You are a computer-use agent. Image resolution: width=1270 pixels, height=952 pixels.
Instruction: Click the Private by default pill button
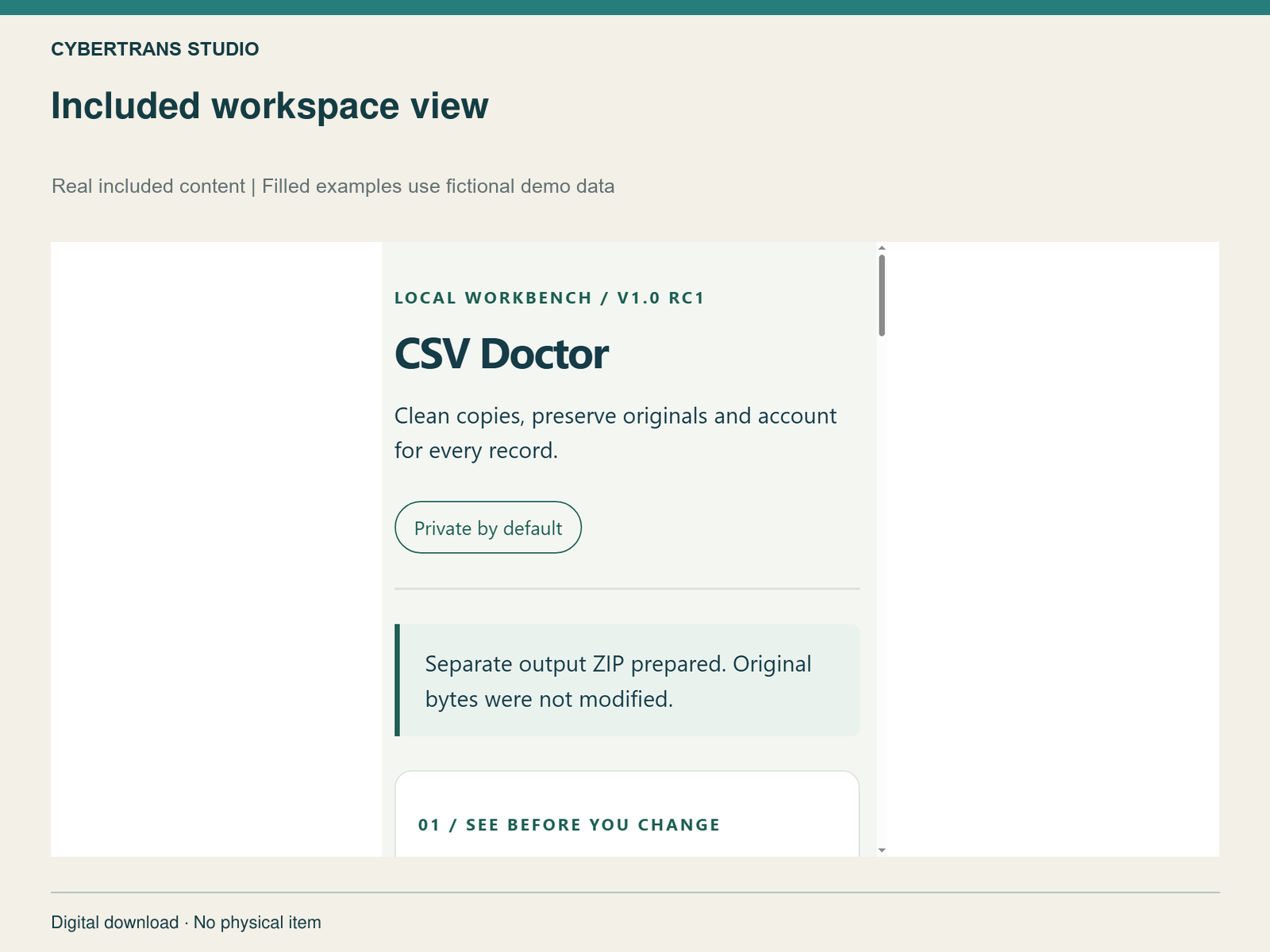pos(488,528)
